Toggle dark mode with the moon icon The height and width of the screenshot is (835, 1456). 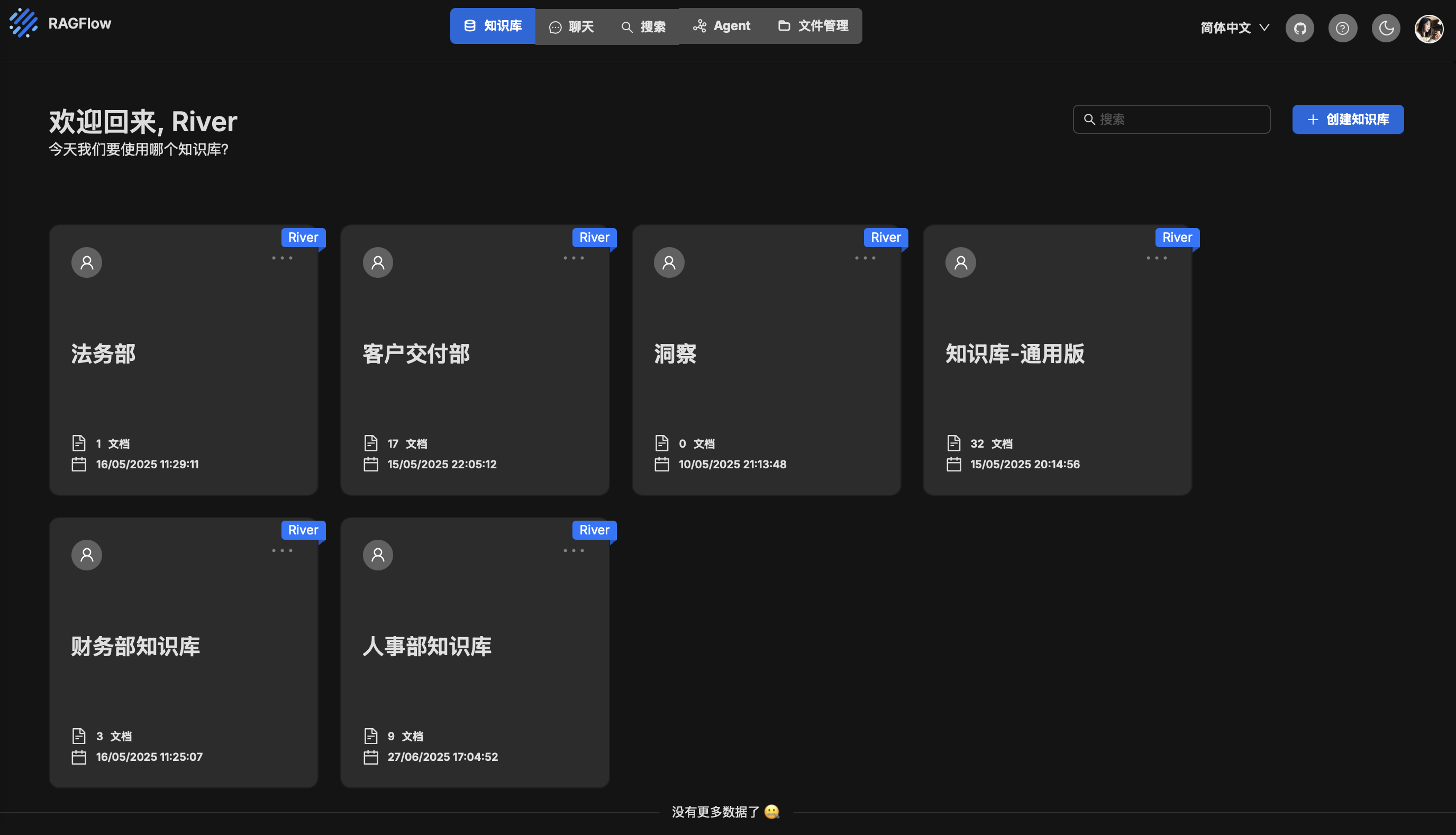(x=1386, y=28)
